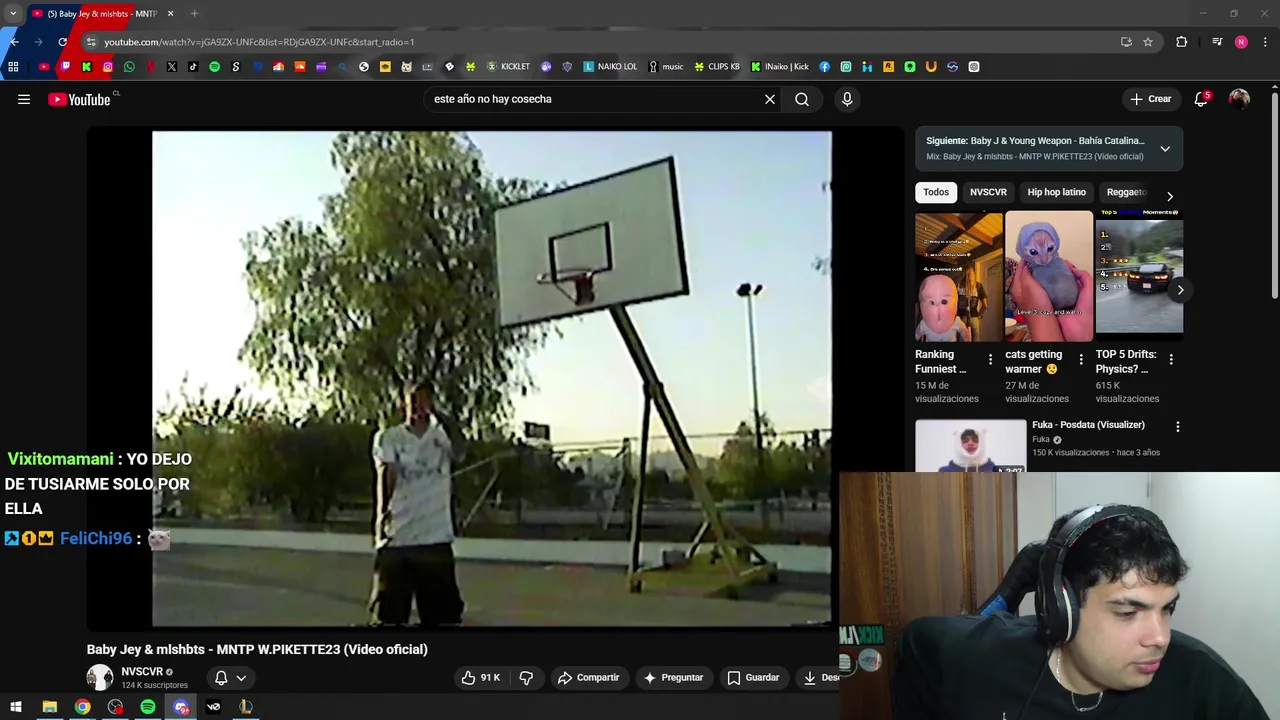
Task: Close the Baby Jey YouTube tab
Action: [x=170, y=14]
